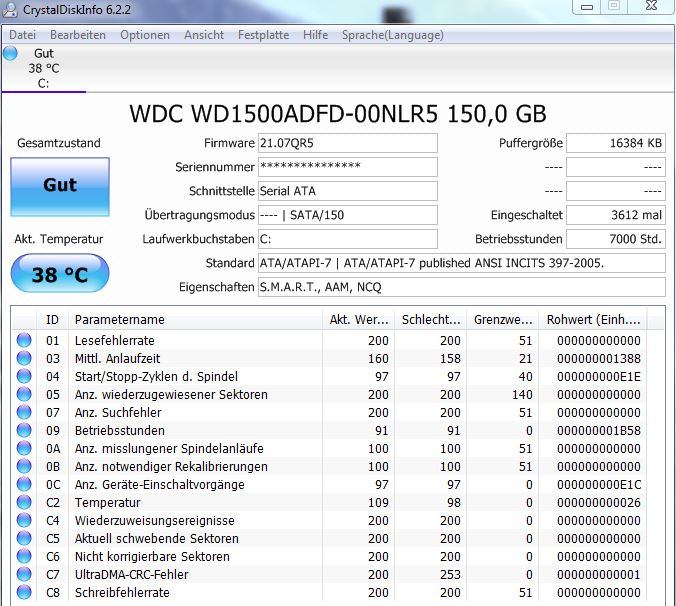The height and width of the screenshot is (606, 676).
Task: Click the Firmware field 21.07QR5
Action: [x=348, y=143]
